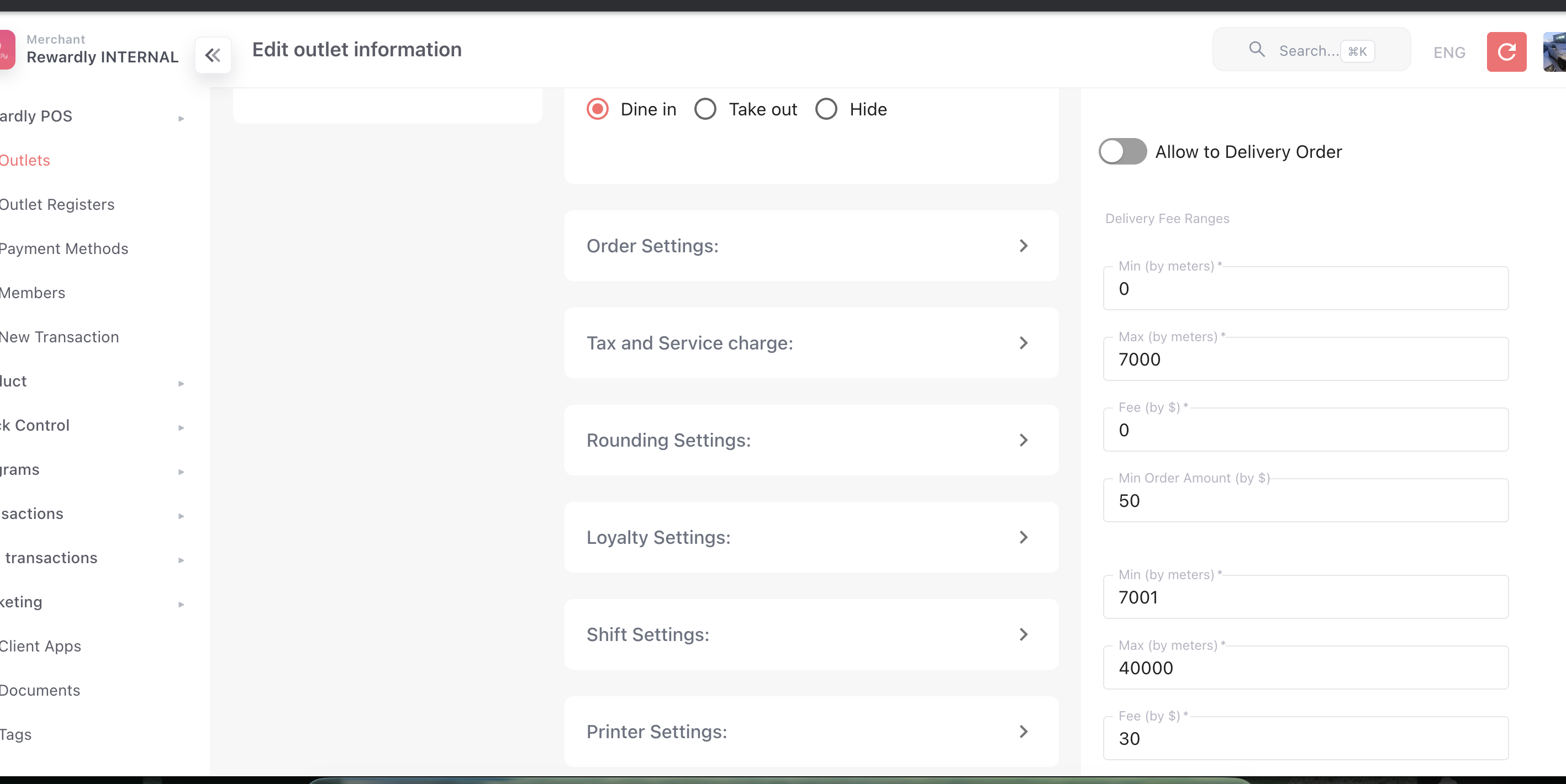
Task: Click the Rewardly merchant logo
Action: coord(7,50)
